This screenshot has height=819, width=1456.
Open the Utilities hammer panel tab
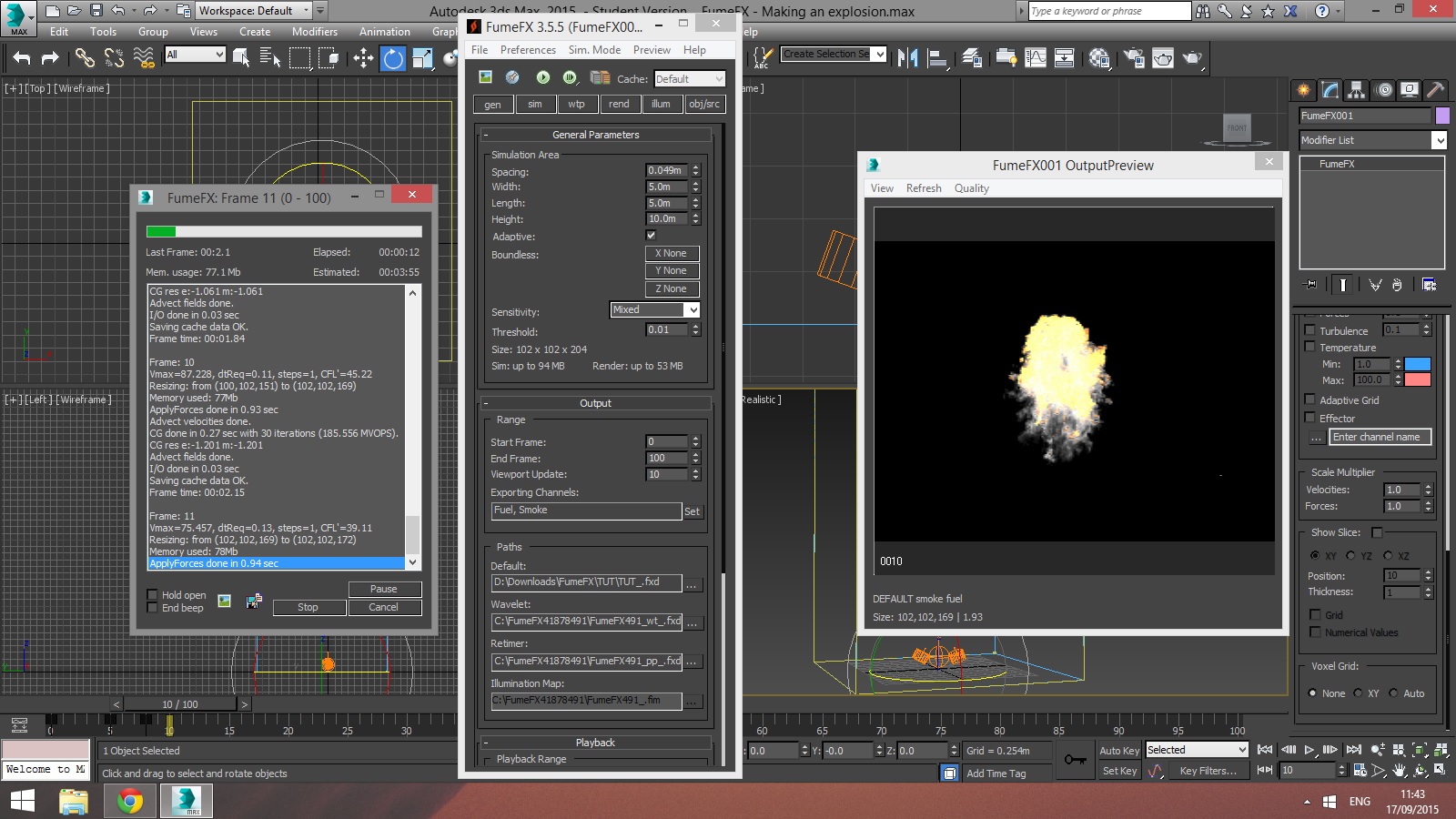[1436, 90]
